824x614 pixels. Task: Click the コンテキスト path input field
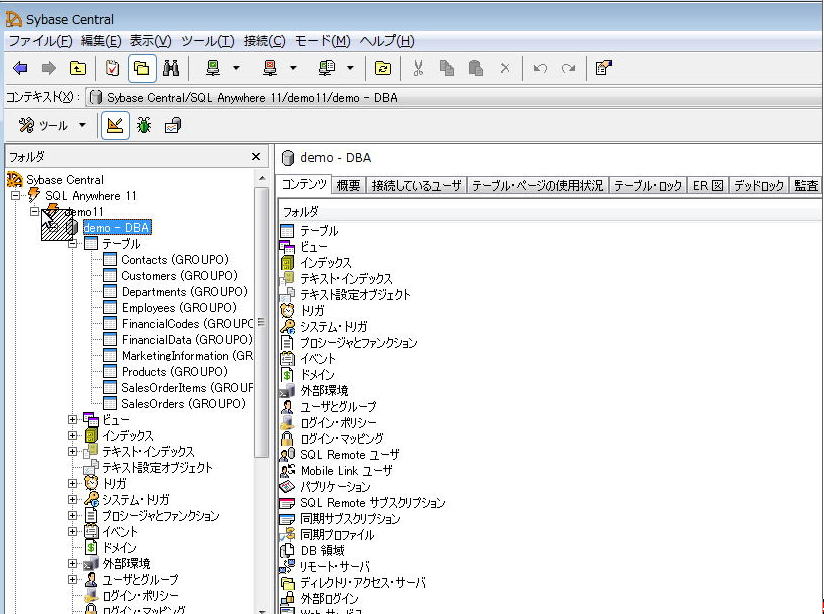point(450,97)
